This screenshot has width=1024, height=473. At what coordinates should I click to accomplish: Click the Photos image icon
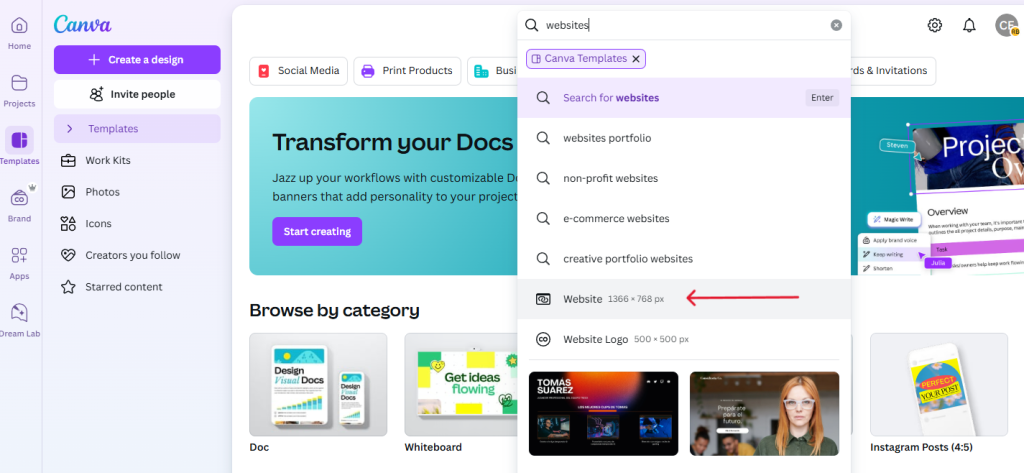[x=68, y=192]
